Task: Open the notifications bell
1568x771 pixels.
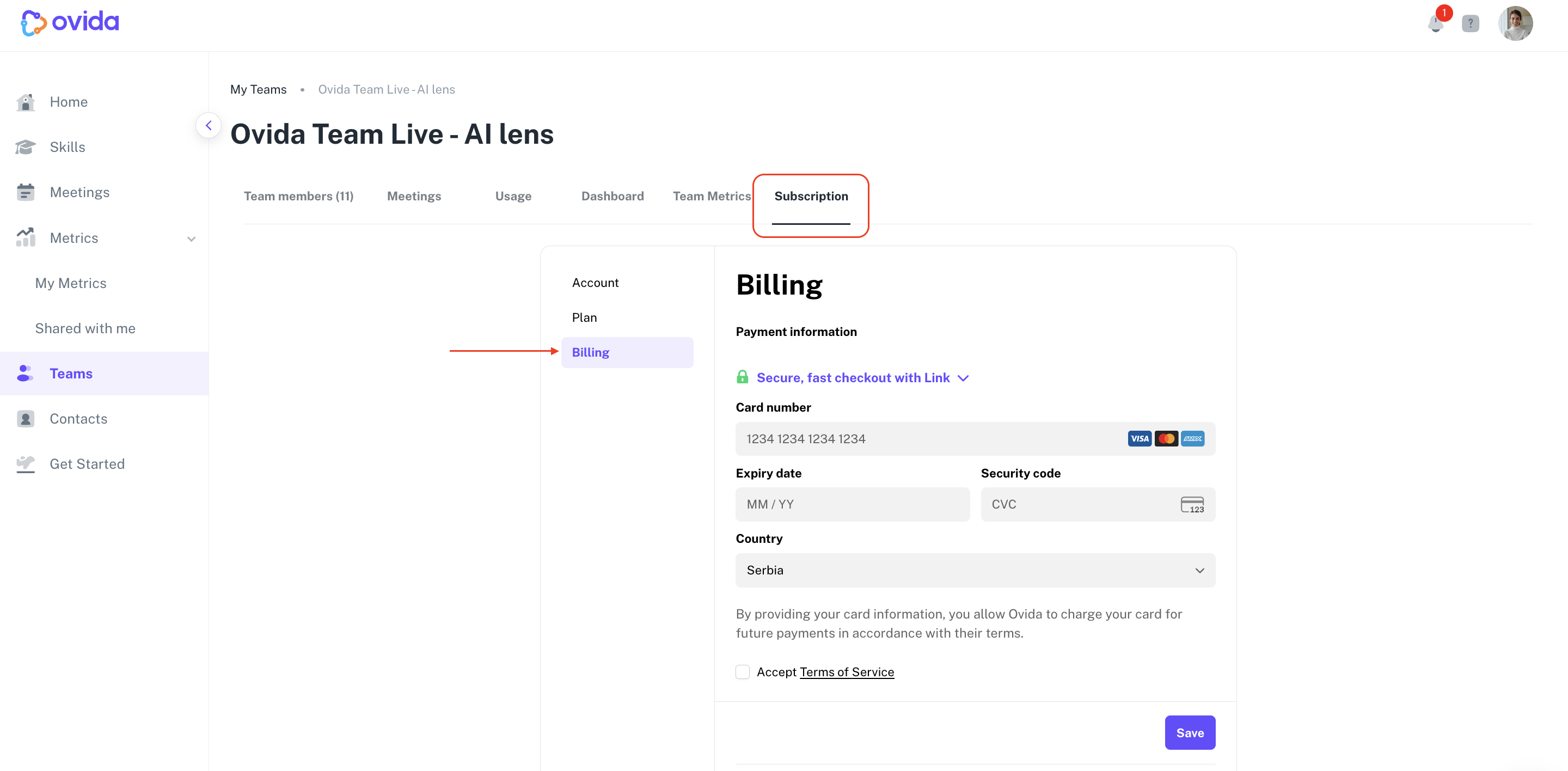Action: click(1436, 24)
